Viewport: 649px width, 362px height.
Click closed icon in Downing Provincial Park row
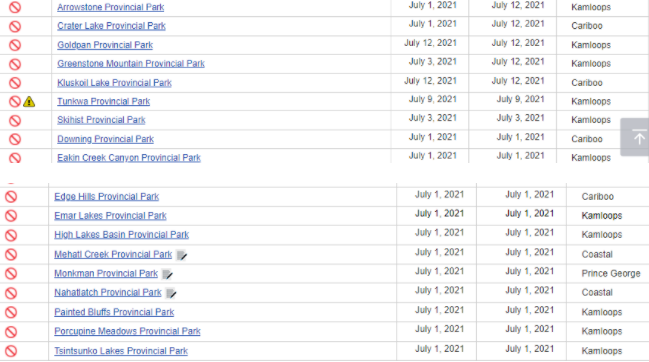click(15, 139)
